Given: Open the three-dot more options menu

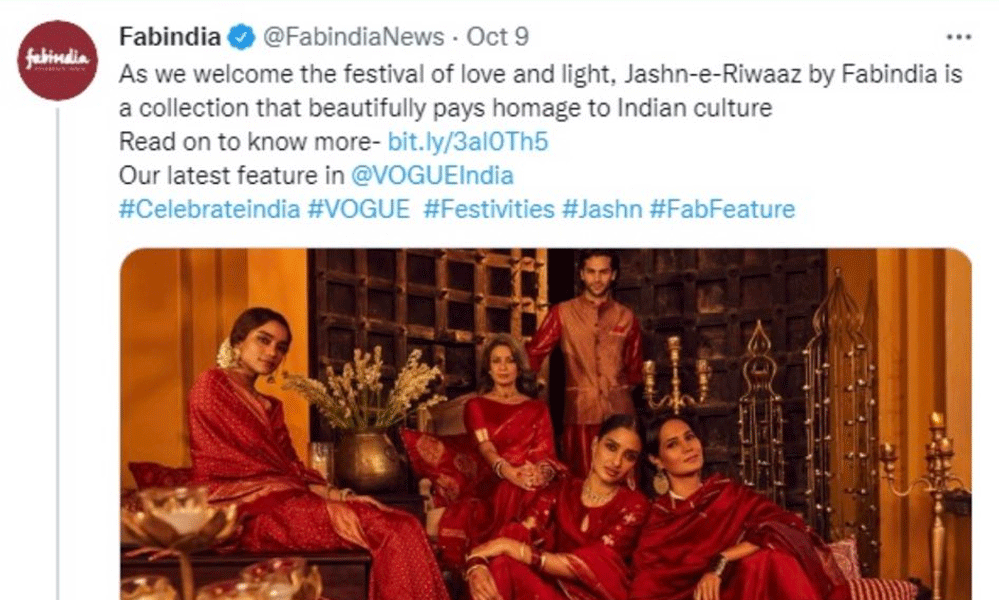Looking at the screenshot, I should pos(959,38).
